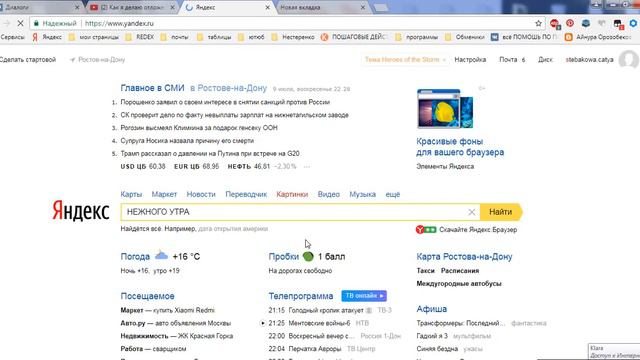640x360 pixels.
Task: Open the Телепрограмма heading
Action: point(301,296)
